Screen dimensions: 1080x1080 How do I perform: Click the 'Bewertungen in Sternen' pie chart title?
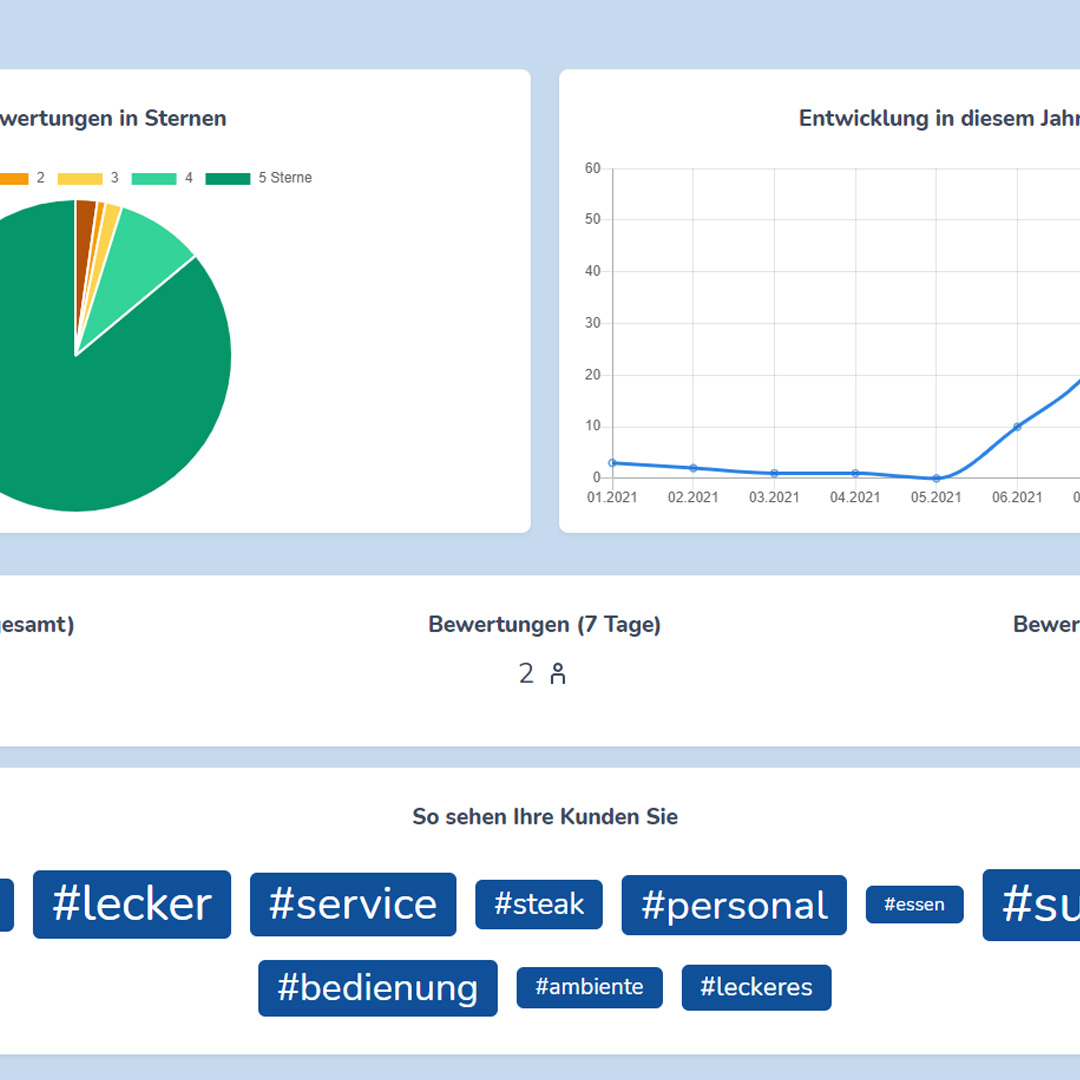pyautogui.click(x=113, y=118)
